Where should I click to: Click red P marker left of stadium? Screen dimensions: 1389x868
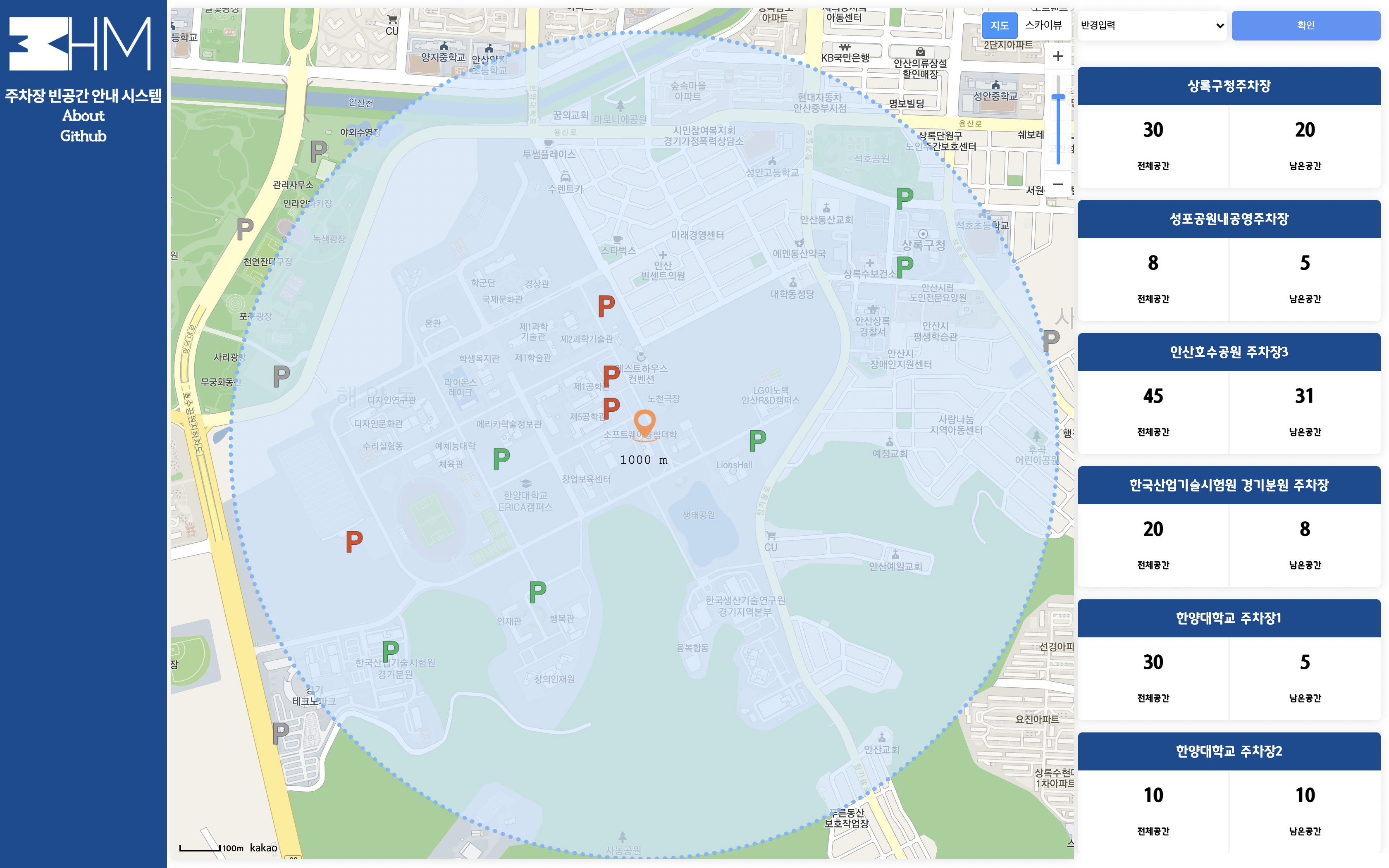tap(353, 541)
